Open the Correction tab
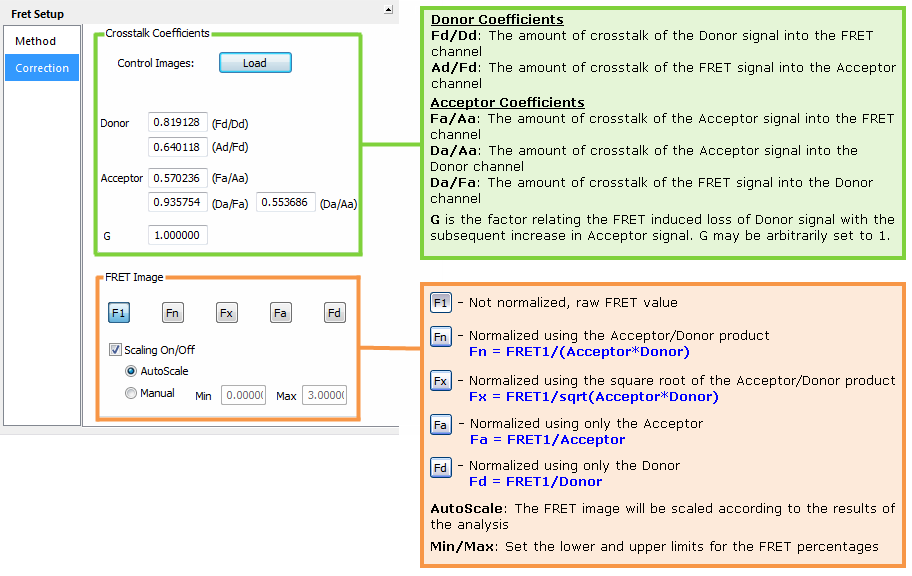912x576 pixels. tap(42, 68)
